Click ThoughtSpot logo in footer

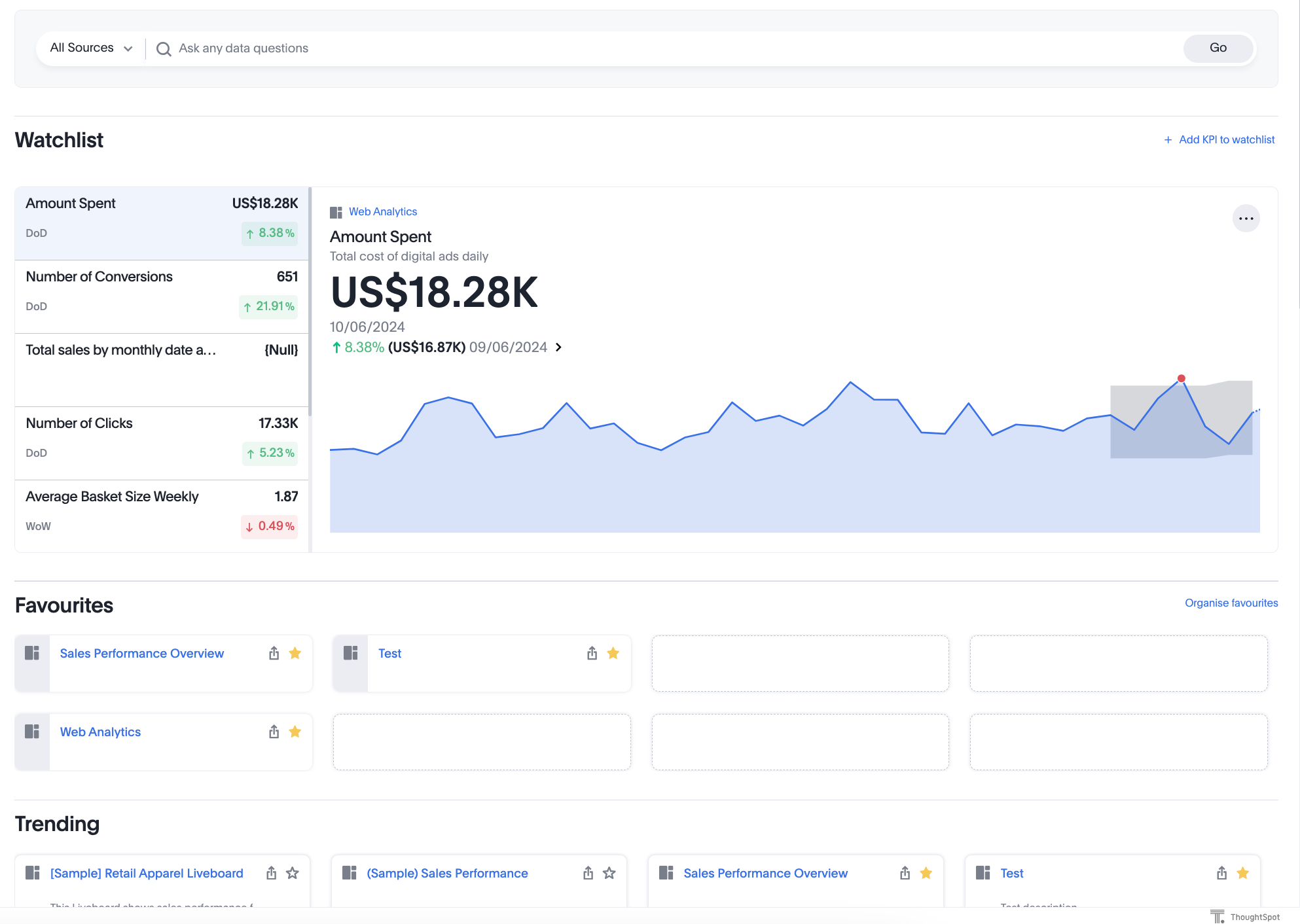[1217, 917]
